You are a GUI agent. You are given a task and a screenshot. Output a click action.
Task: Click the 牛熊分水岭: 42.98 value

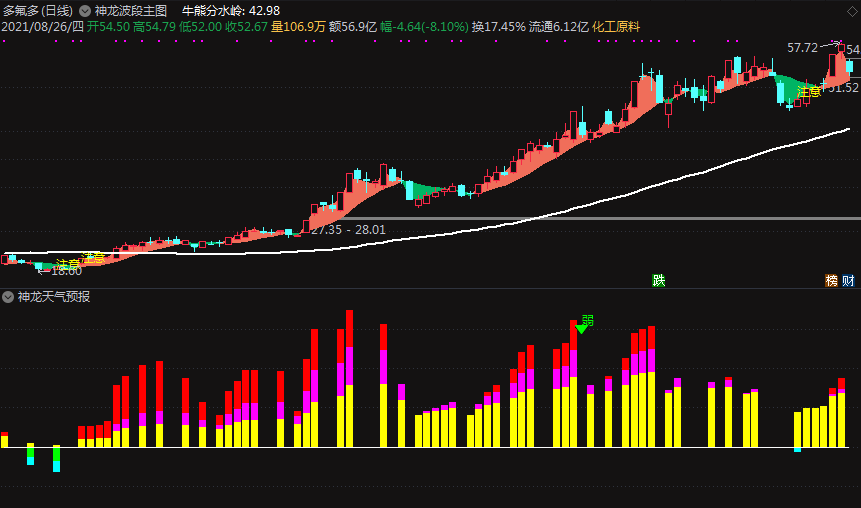pos(231,11)
